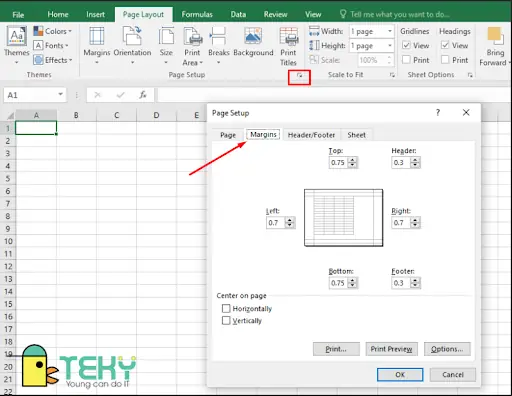Open the File tab
This screenshot has width=512, height=396.
[x=18, y=15]
